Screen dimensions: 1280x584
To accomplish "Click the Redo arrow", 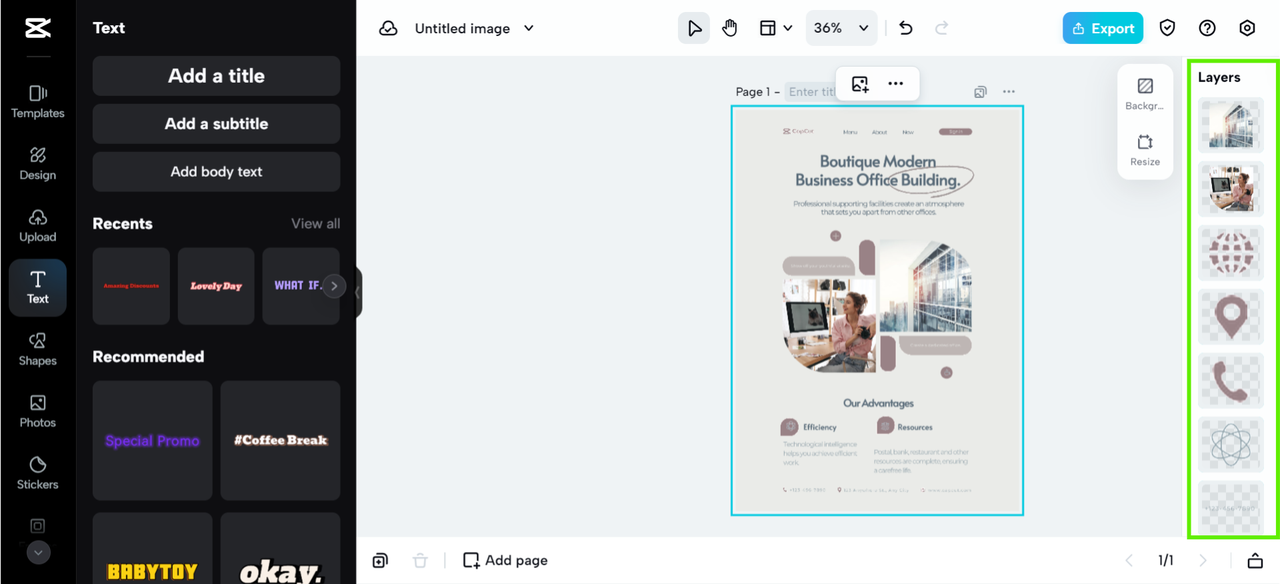I will click(x=941, y=28).
